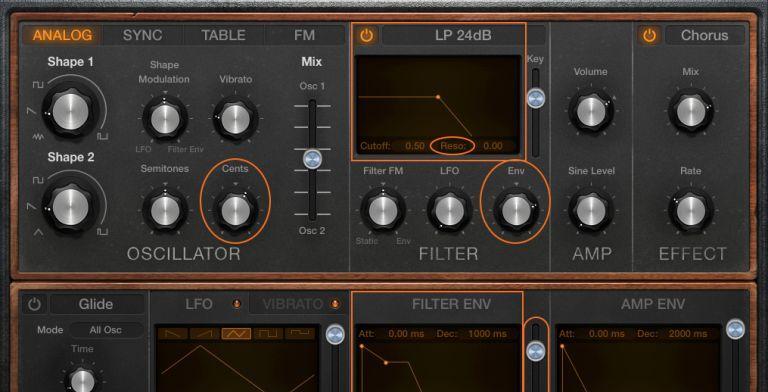
Task: Click the oscillator Cents knob
Action: [236, 211]
